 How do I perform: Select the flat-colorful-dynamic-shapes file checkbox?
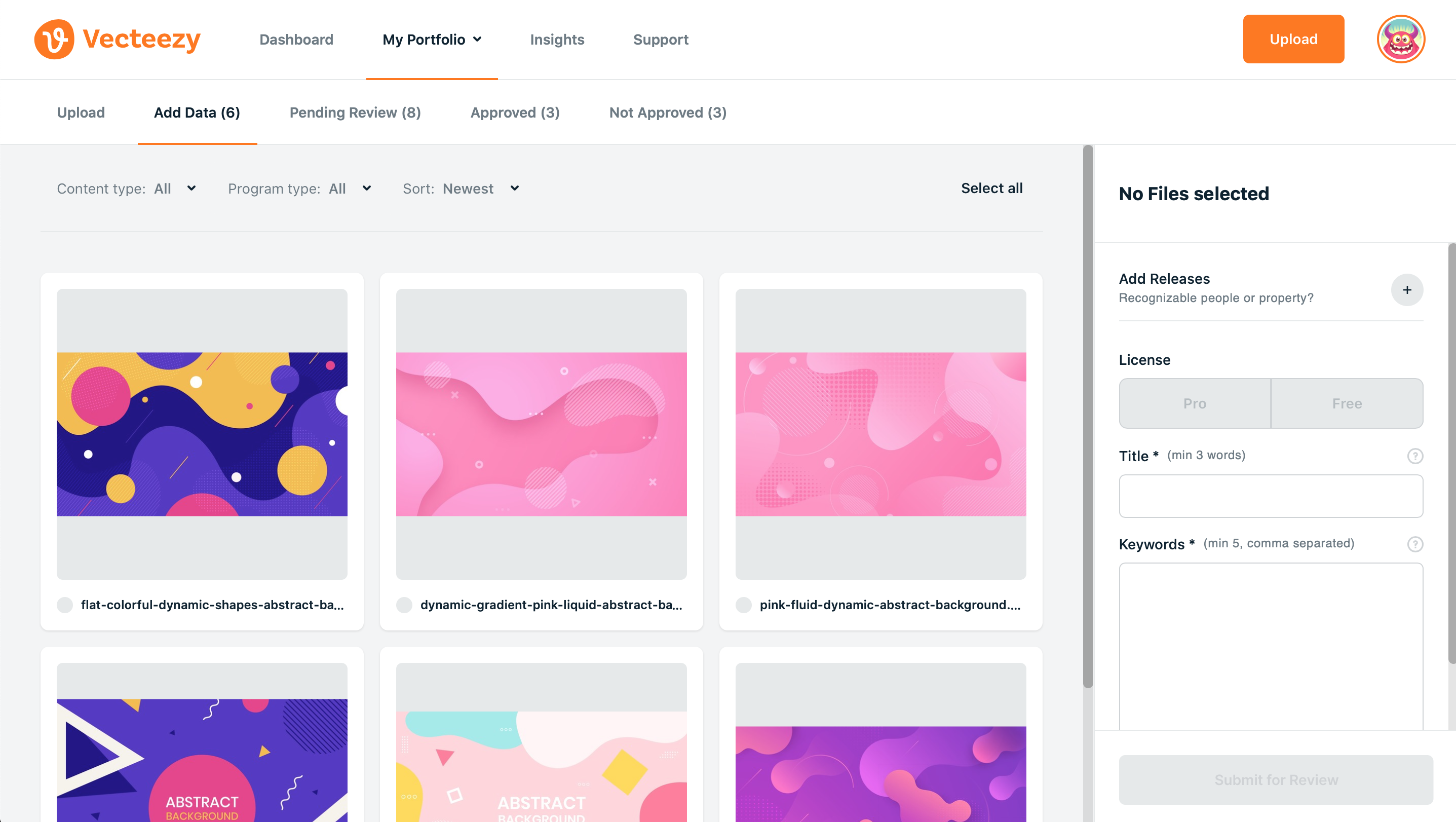[65, 605]
